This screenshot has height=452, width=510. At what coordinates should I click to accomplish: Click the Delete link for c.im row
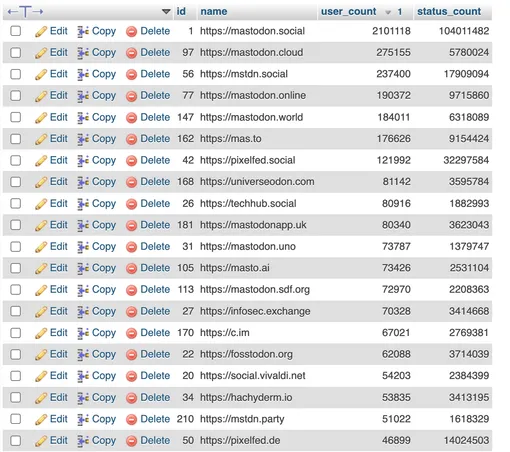click(155, 333)
